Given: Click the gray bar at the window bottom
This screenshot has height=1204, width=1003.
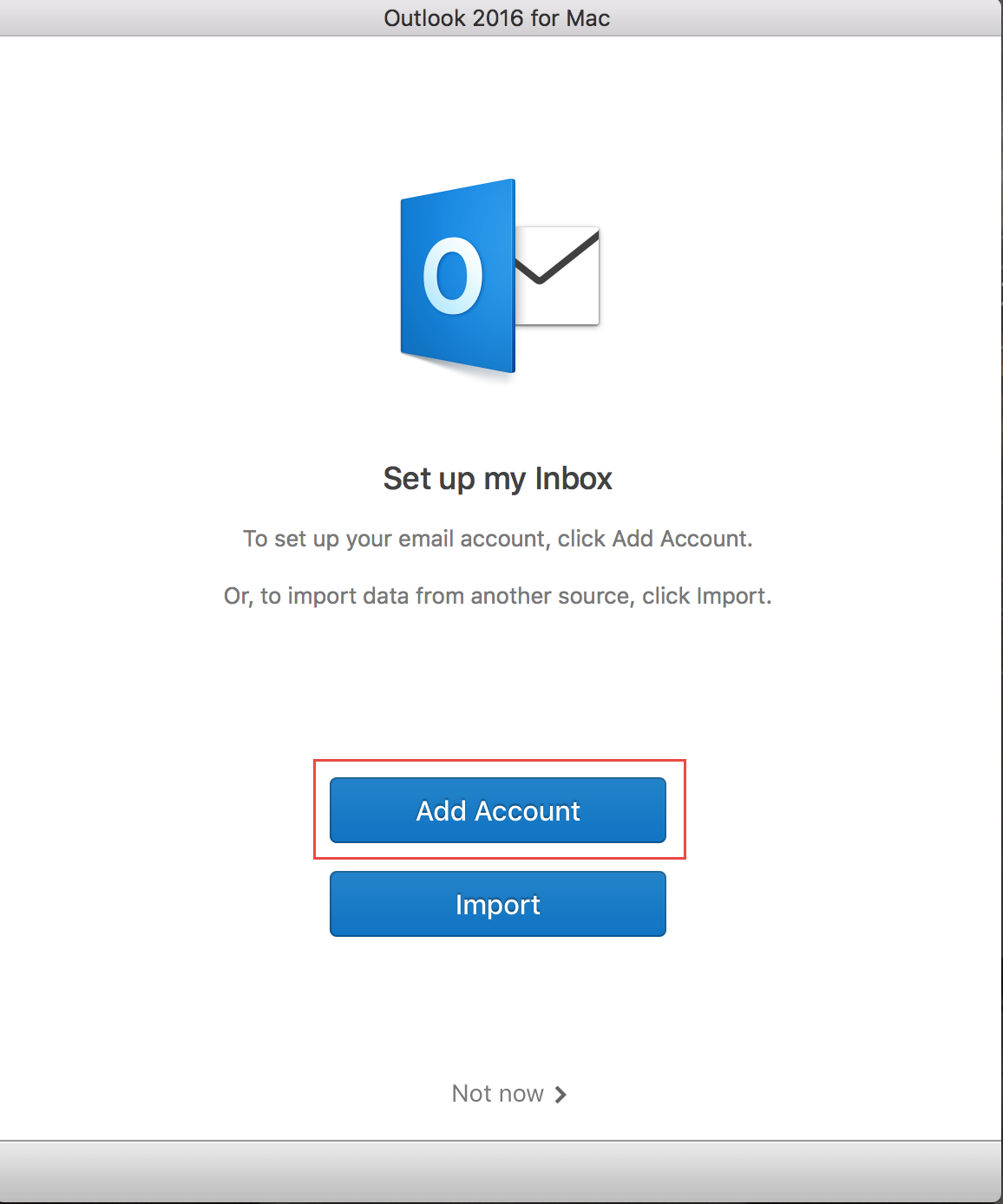Looking at the screenshot, I should (501, 1172).
